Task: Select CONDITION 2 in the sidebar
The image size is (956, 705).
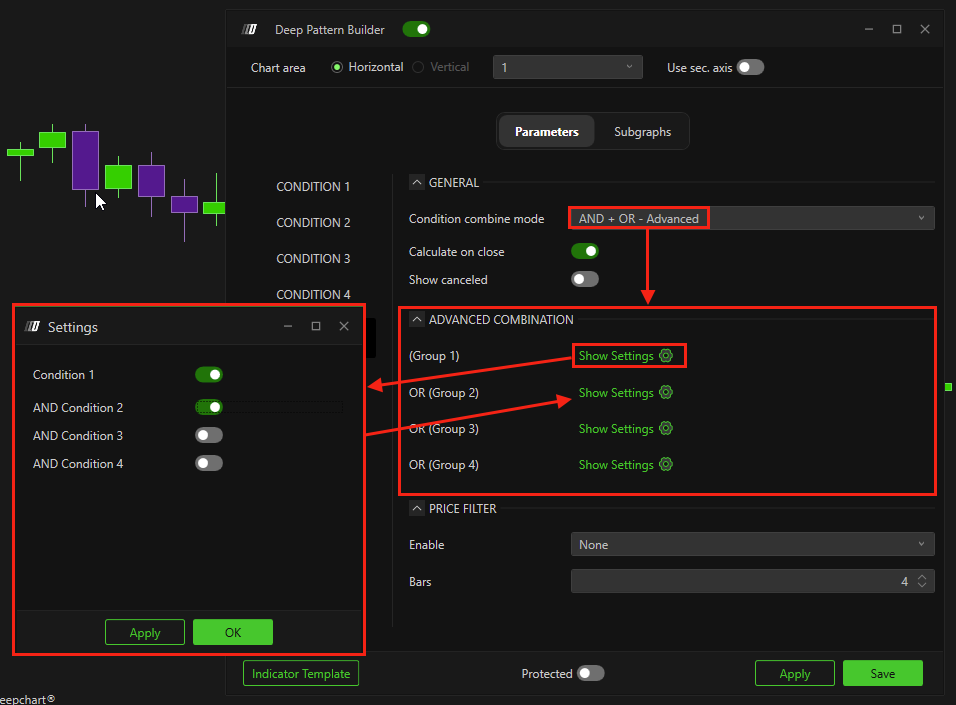Action: coord(313,223)
